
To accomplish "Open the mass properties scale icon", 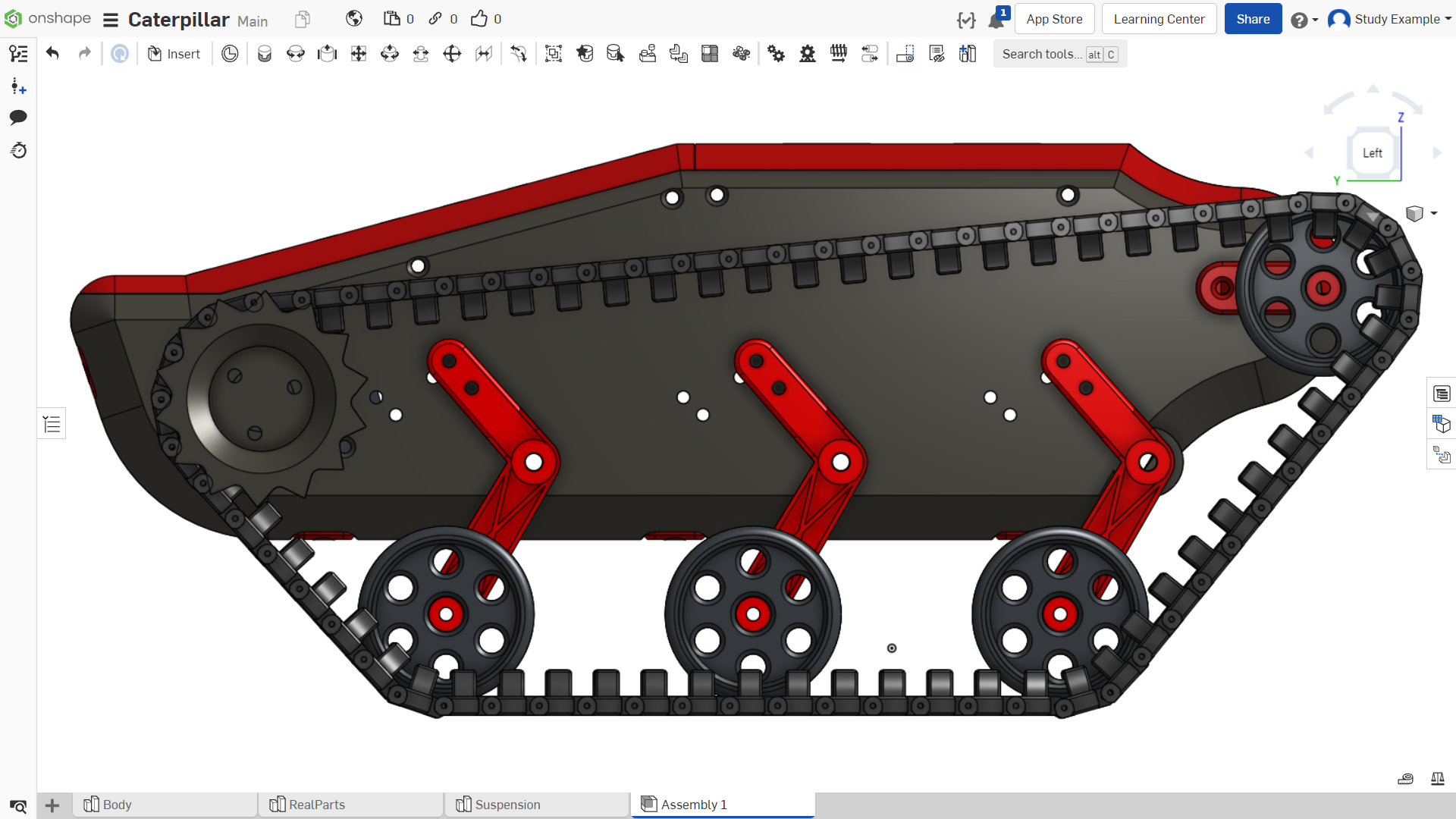I will click(x=1437, y=779).
